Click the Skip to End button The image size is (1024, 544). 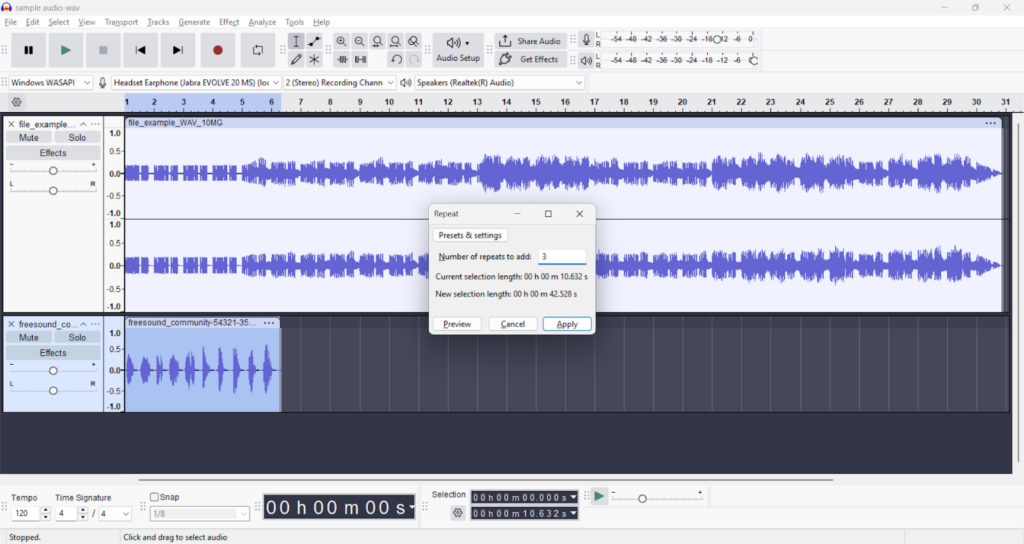(x=178, y=50)
